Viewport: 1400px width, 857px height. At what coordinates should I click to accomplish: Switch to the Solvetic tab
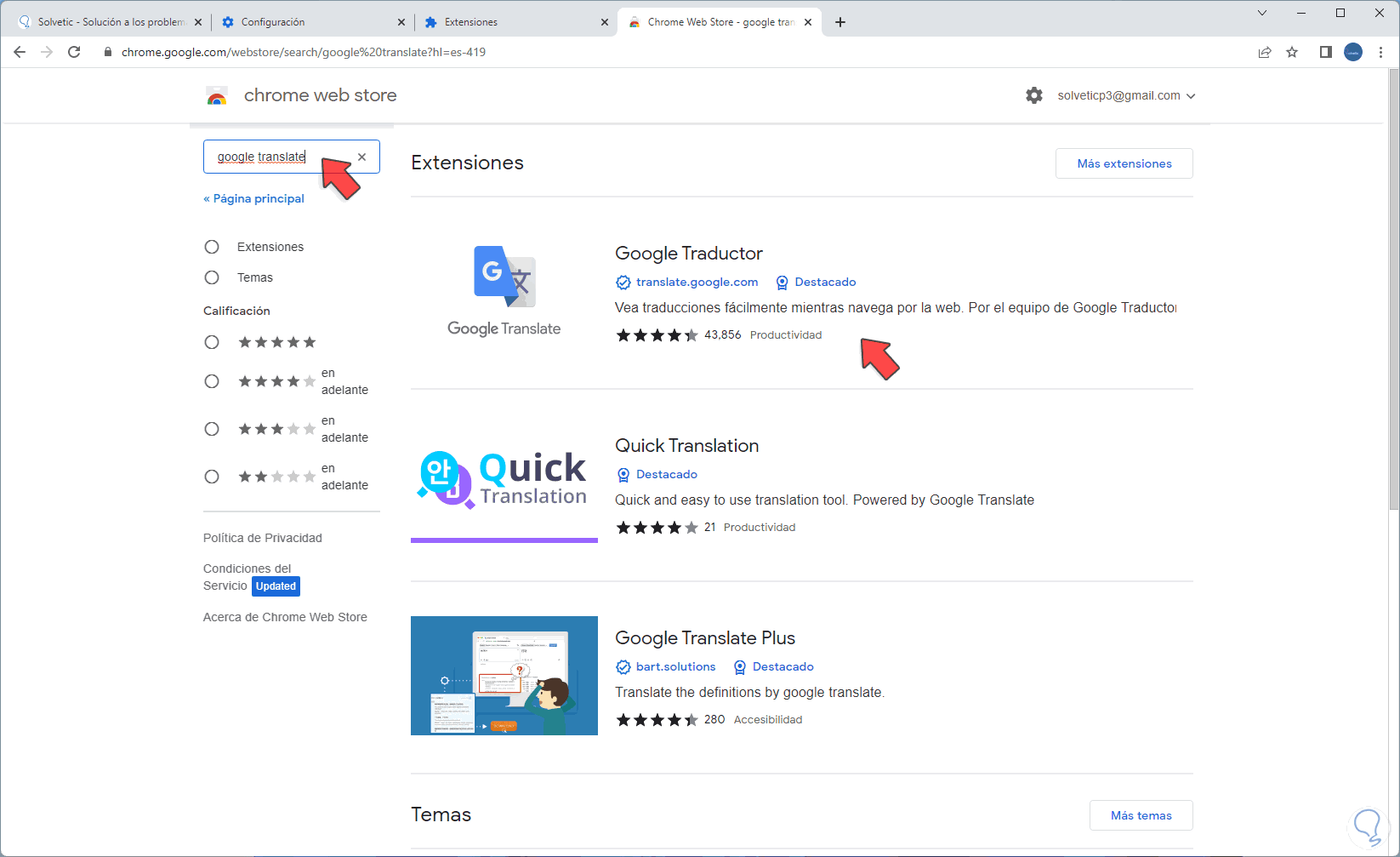(110, 22)
